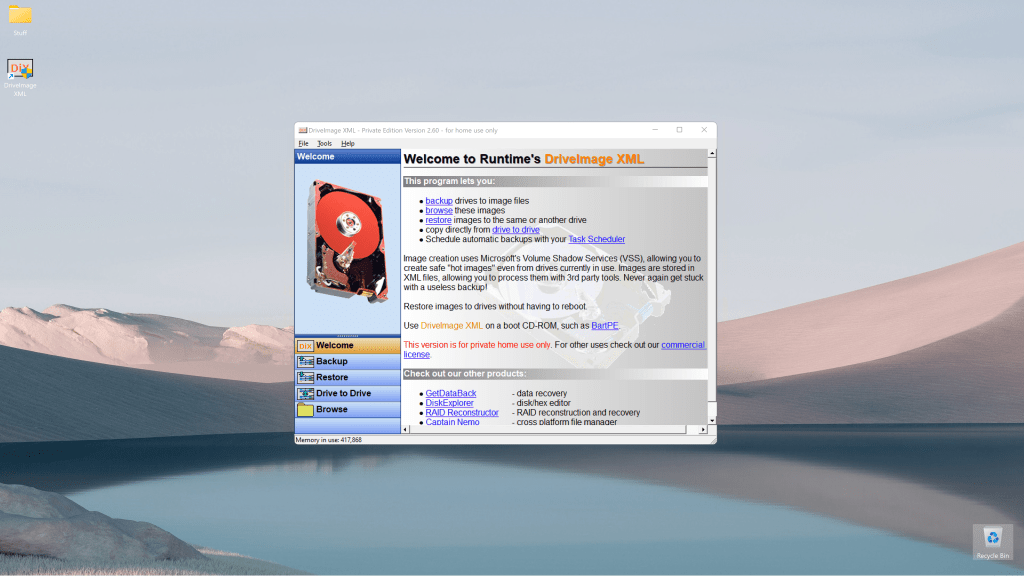The width and height of the screenshot is (1024, 576).
Task: Select Backup in the sidebar
Action: [347, 361]
